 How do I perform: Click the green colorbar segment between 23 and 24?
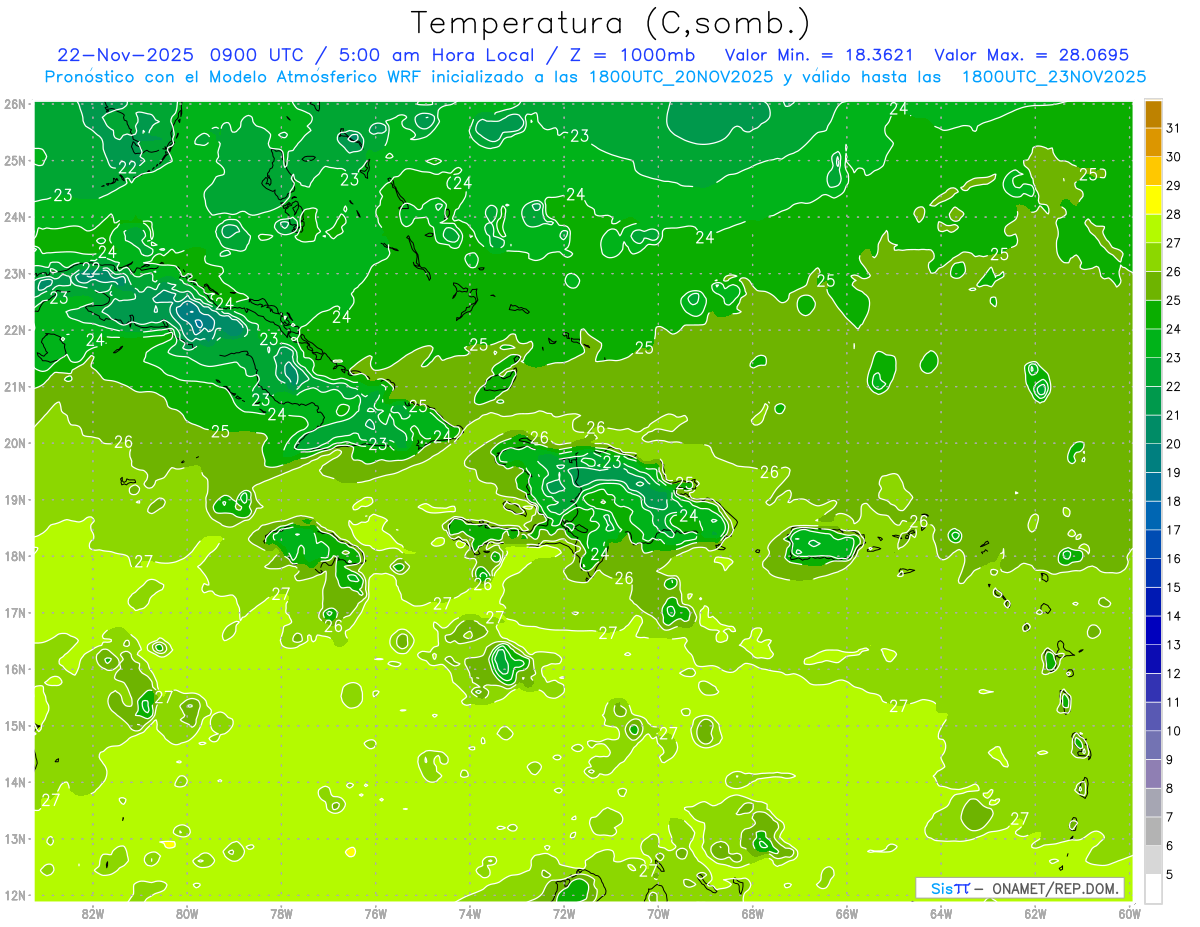[1153, 343]
